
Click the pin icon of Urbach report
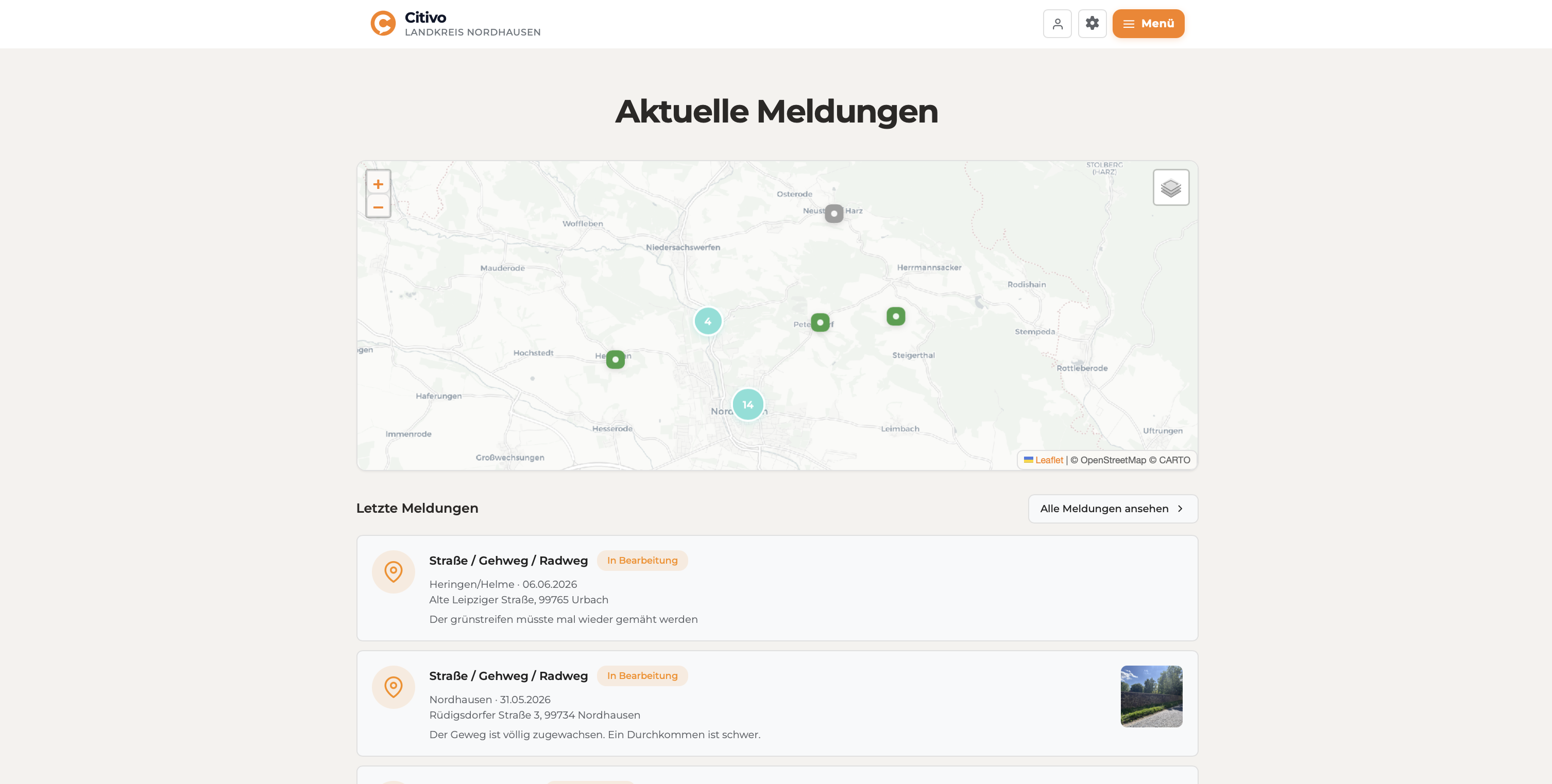tap(394, 572)
